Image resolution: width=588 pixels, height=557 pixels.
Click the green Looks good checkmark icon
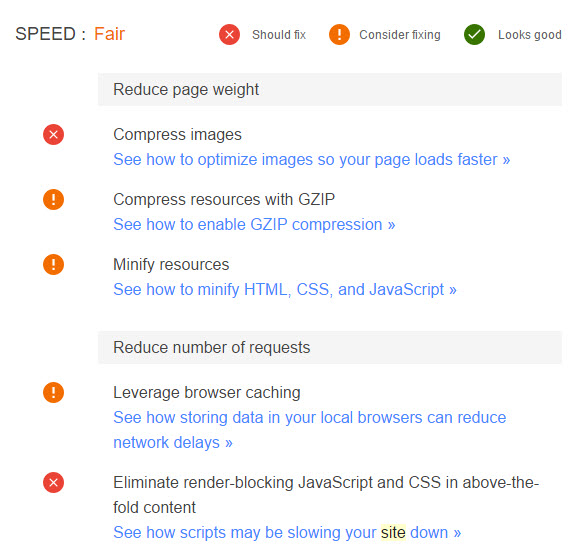[x=474, y=35]
